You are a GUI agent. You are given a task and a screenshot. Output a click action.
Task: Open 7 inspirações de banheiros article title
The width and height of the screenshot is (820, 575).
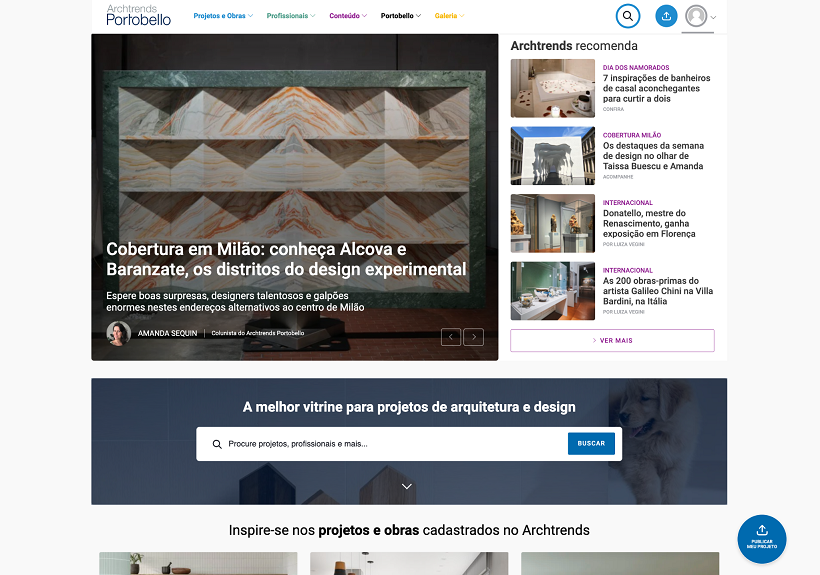[x=656, y=88]
